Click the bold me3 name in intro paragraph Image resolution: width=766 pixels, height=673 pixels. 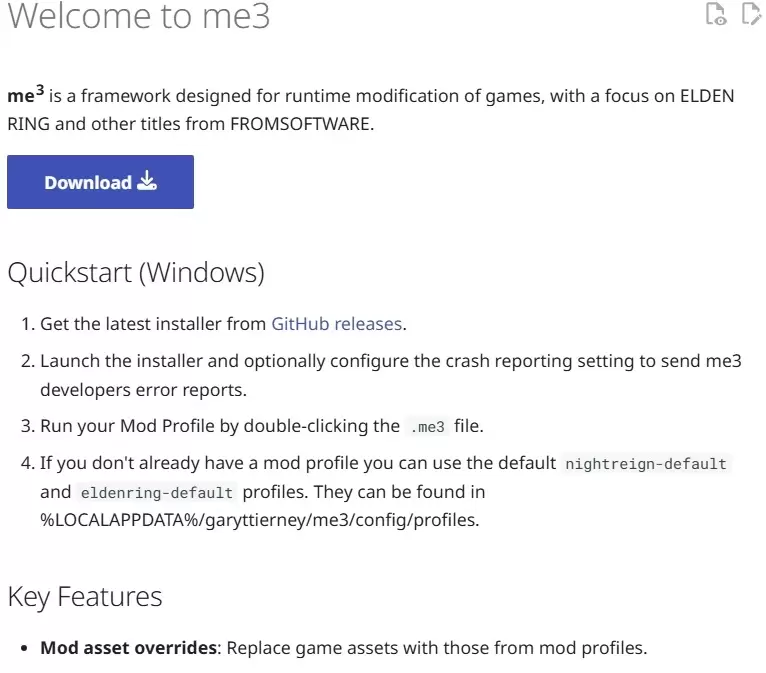click(x=24, y=97)
